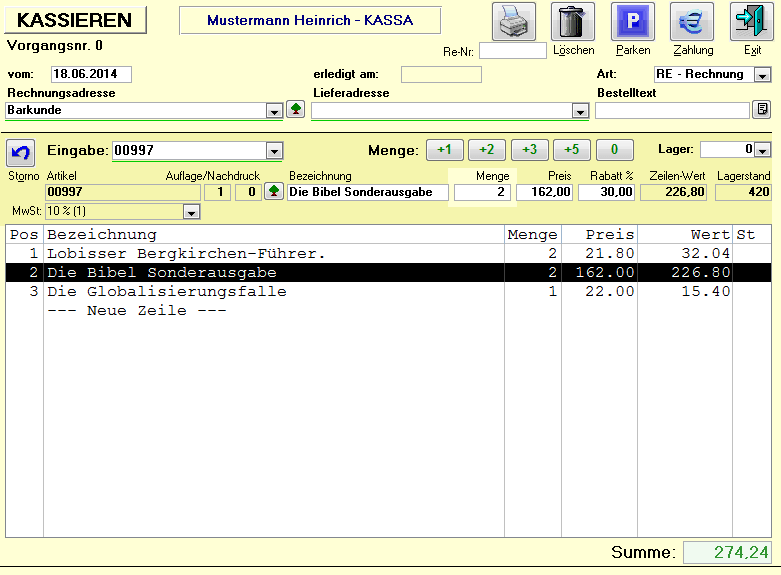Expand the Art RE - Rechnung dropdown
Image resolution: width=781 pixels, height=575 pixels.
coord(762,75)
